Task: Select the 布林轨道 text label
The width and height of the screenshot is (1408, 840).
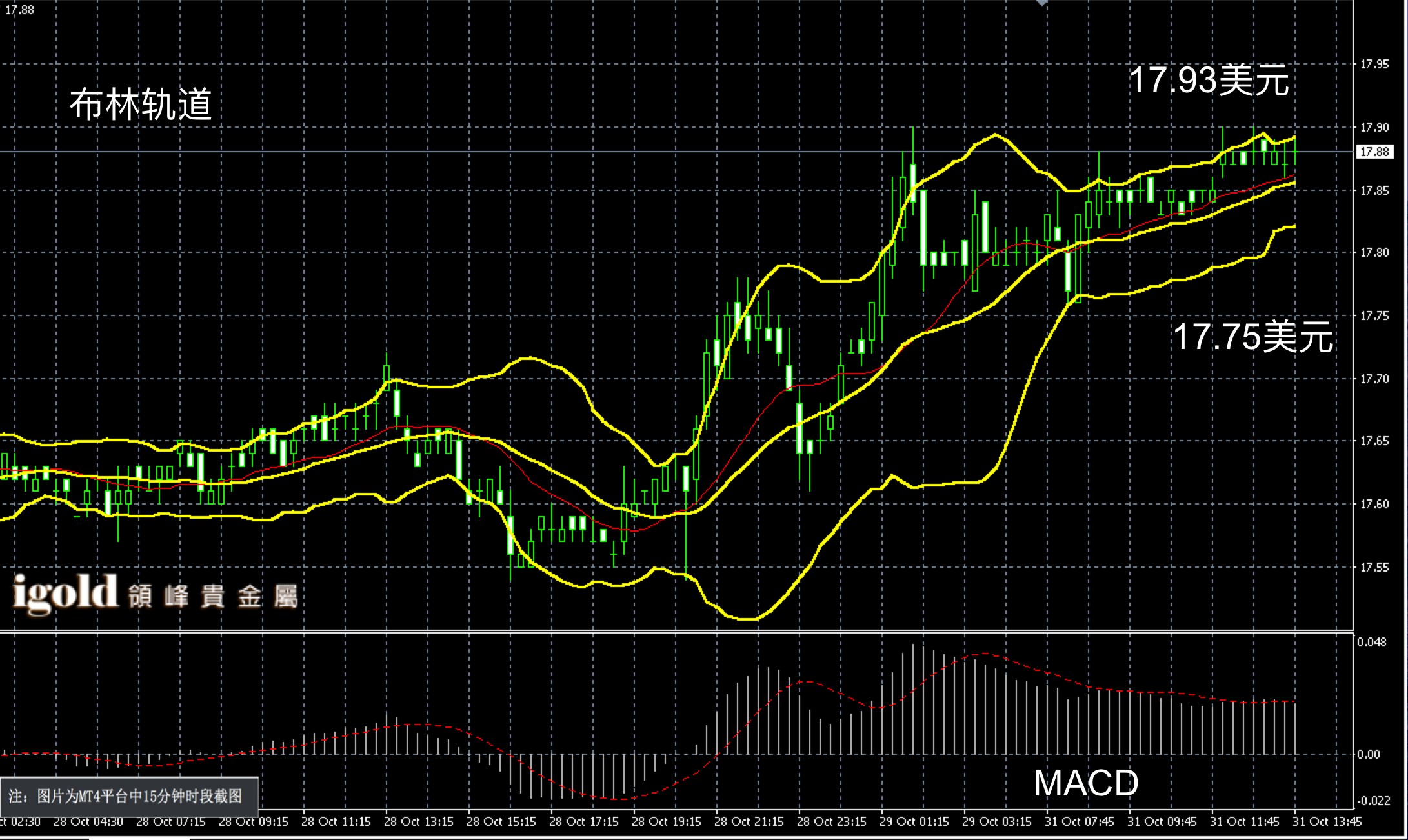Action: (141, 105)
